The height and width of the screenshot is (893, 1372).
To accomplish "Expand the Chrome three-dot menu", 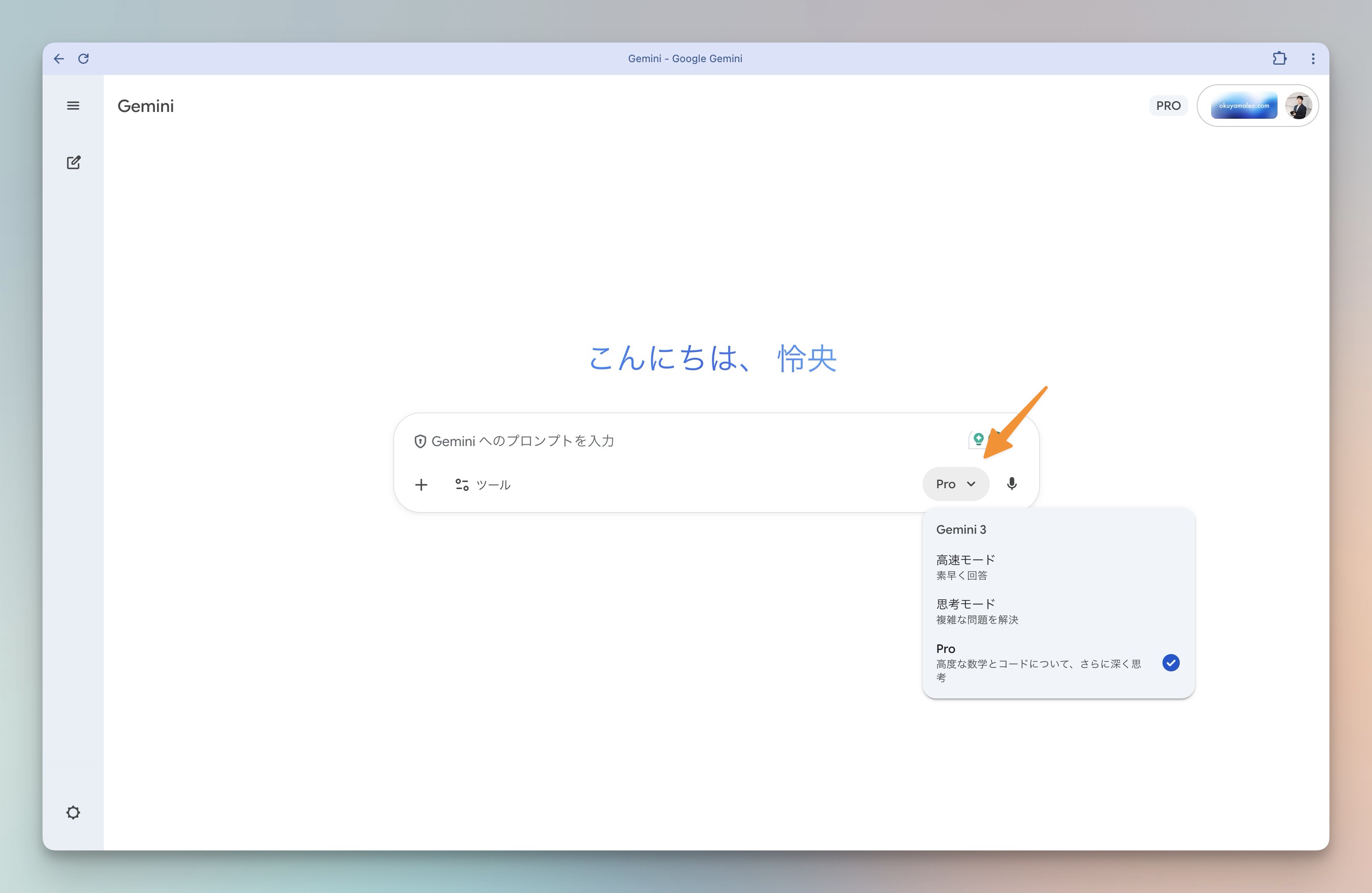I will click(x=1312, y=58).
